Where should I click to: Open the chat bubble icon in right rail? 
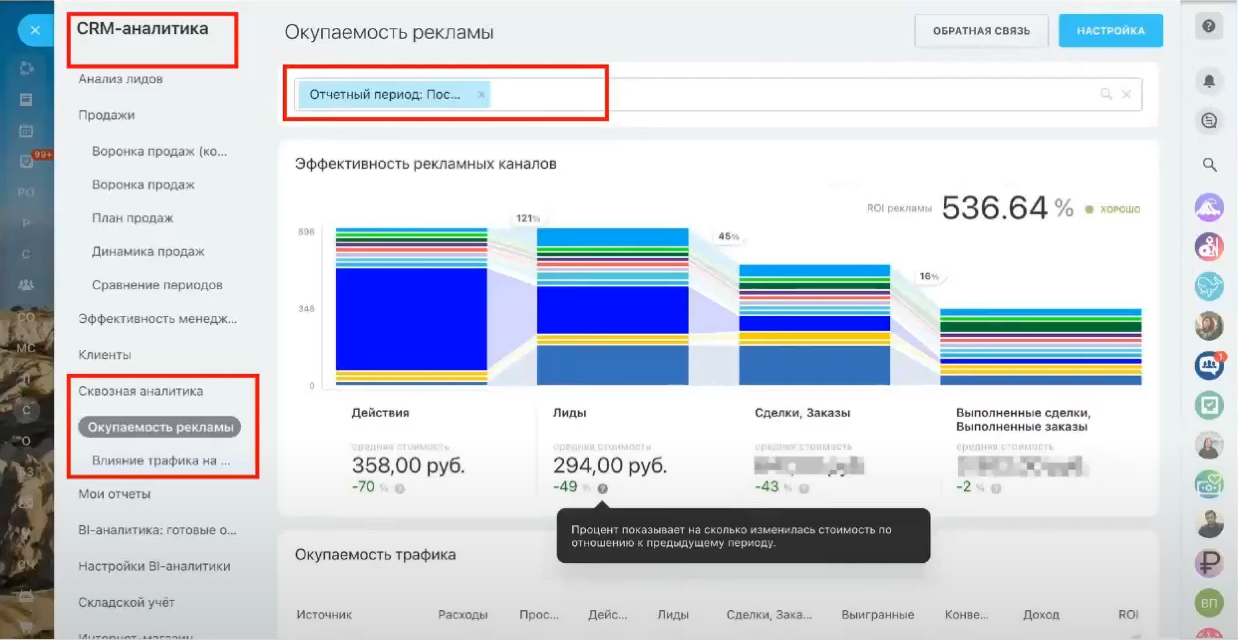pyautogui.click(x=1209, y=120)
